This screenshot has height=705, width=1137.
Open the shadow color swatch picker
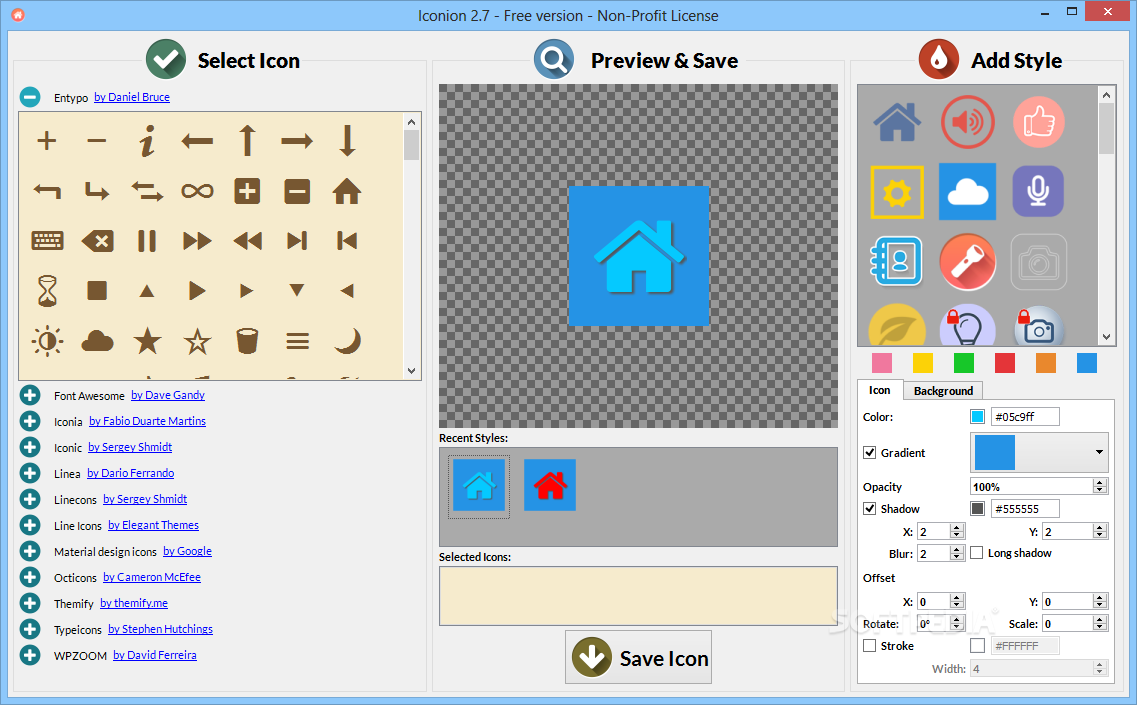977,508
